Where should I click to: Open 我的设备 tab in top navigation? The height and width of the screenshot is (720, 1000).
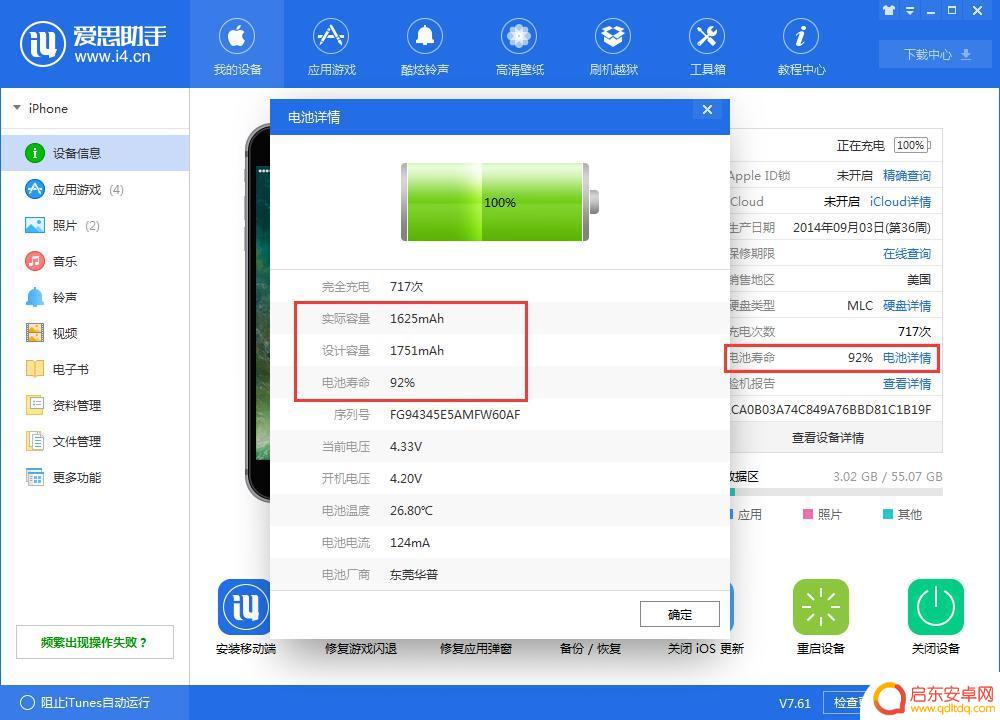[237, 47]
